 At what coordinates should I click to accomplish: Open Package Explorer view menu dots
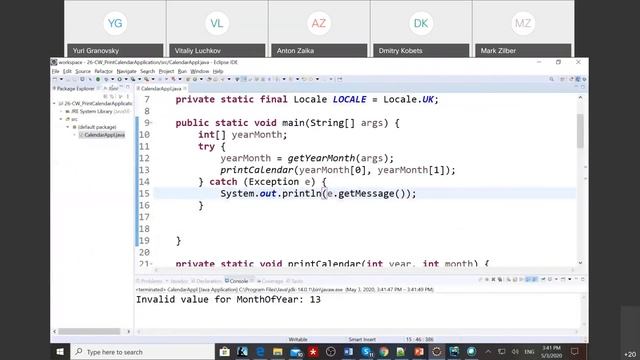[128, 96]
